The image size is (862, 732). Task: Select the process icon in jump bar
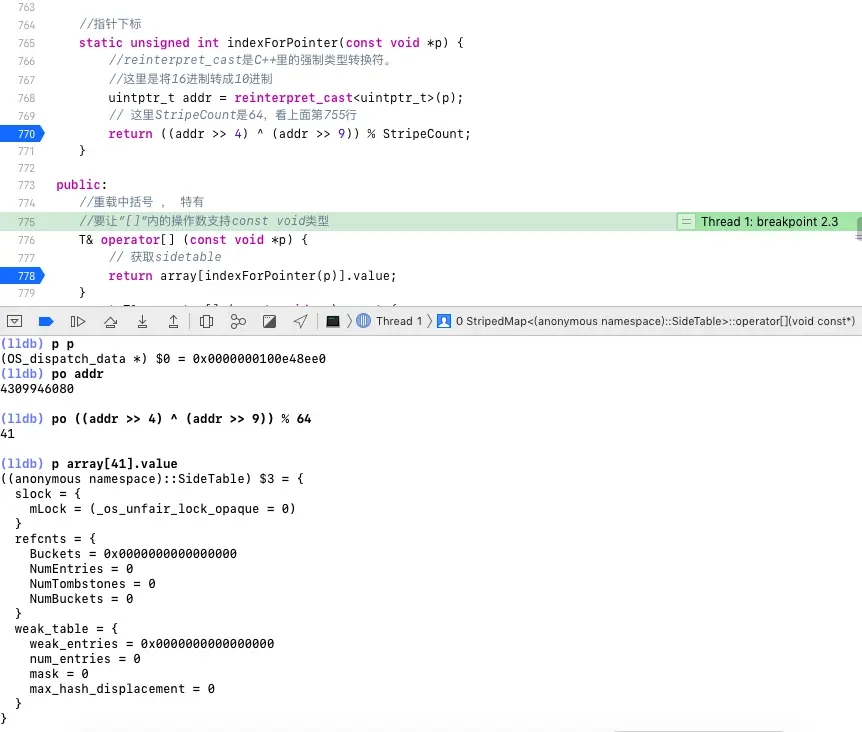click(x=333, y=321)
